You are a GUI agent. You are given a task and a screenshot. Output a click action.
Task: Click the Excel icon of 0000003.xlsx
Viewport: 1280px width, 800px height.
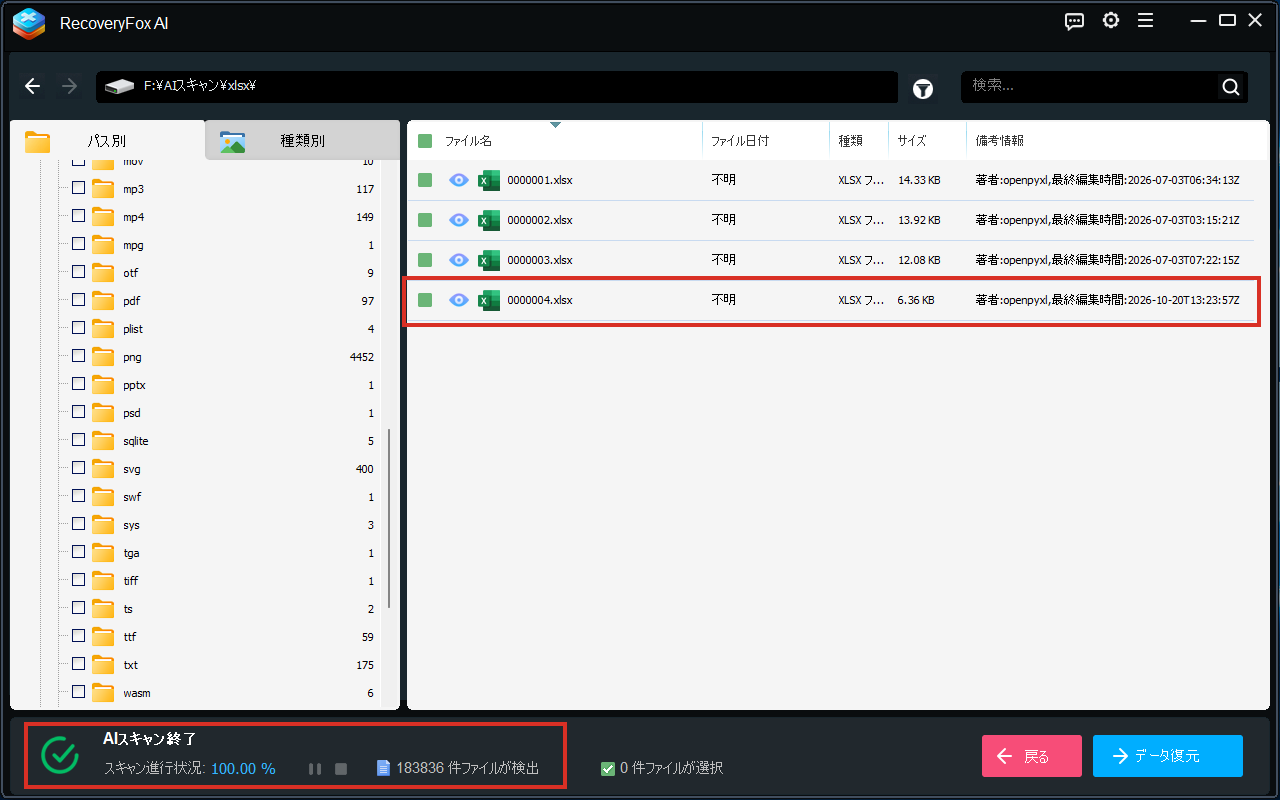click(x=489, y=260)
